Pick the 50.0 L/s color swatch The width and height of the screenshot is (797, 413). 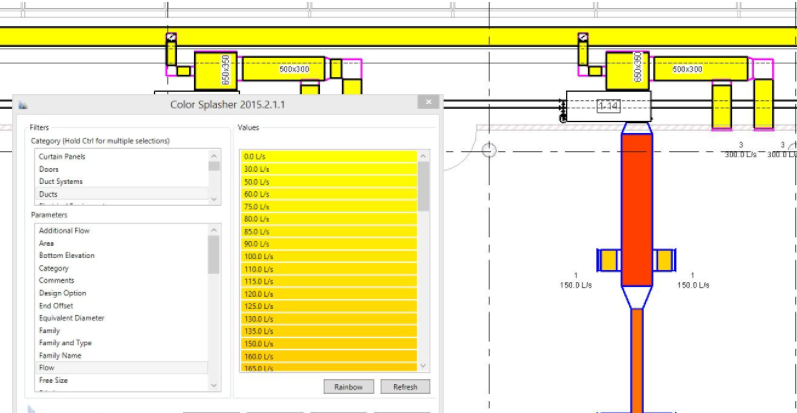tap(329, 182)
